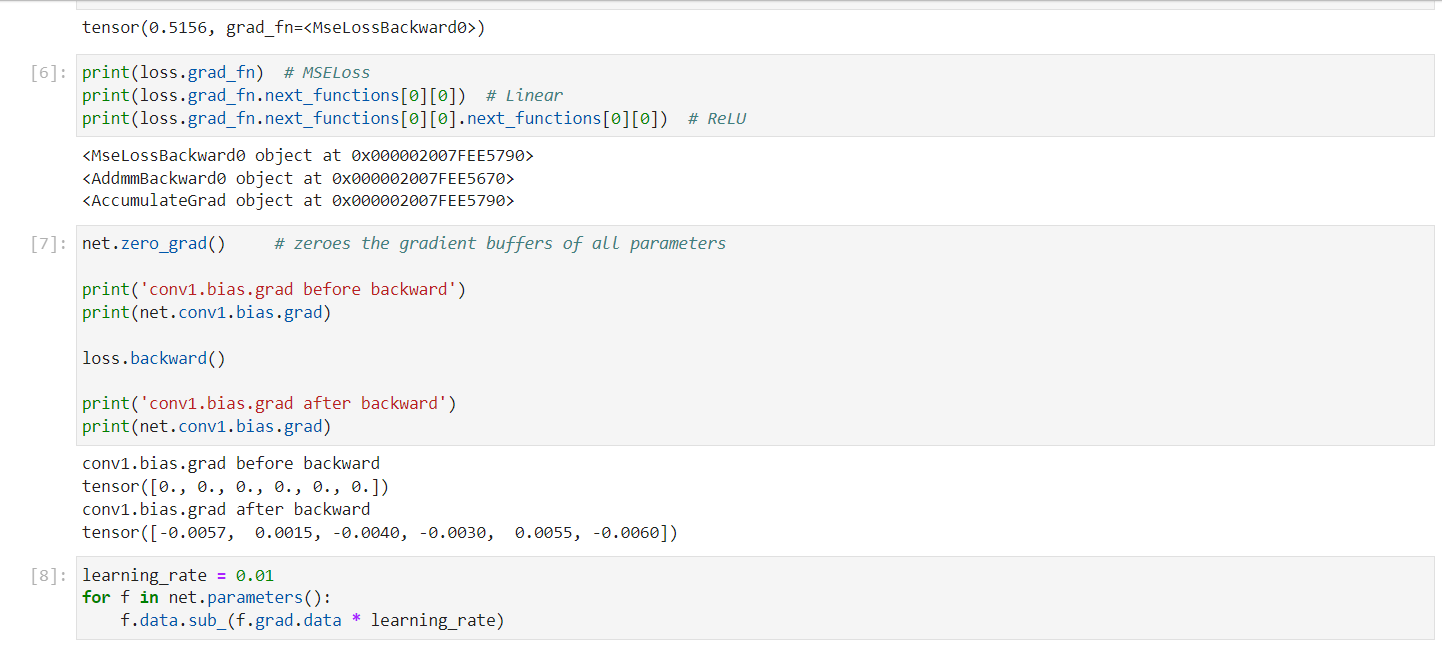
Task: Click the tensor output starting with -0.0057
Action: coord(380,533)
